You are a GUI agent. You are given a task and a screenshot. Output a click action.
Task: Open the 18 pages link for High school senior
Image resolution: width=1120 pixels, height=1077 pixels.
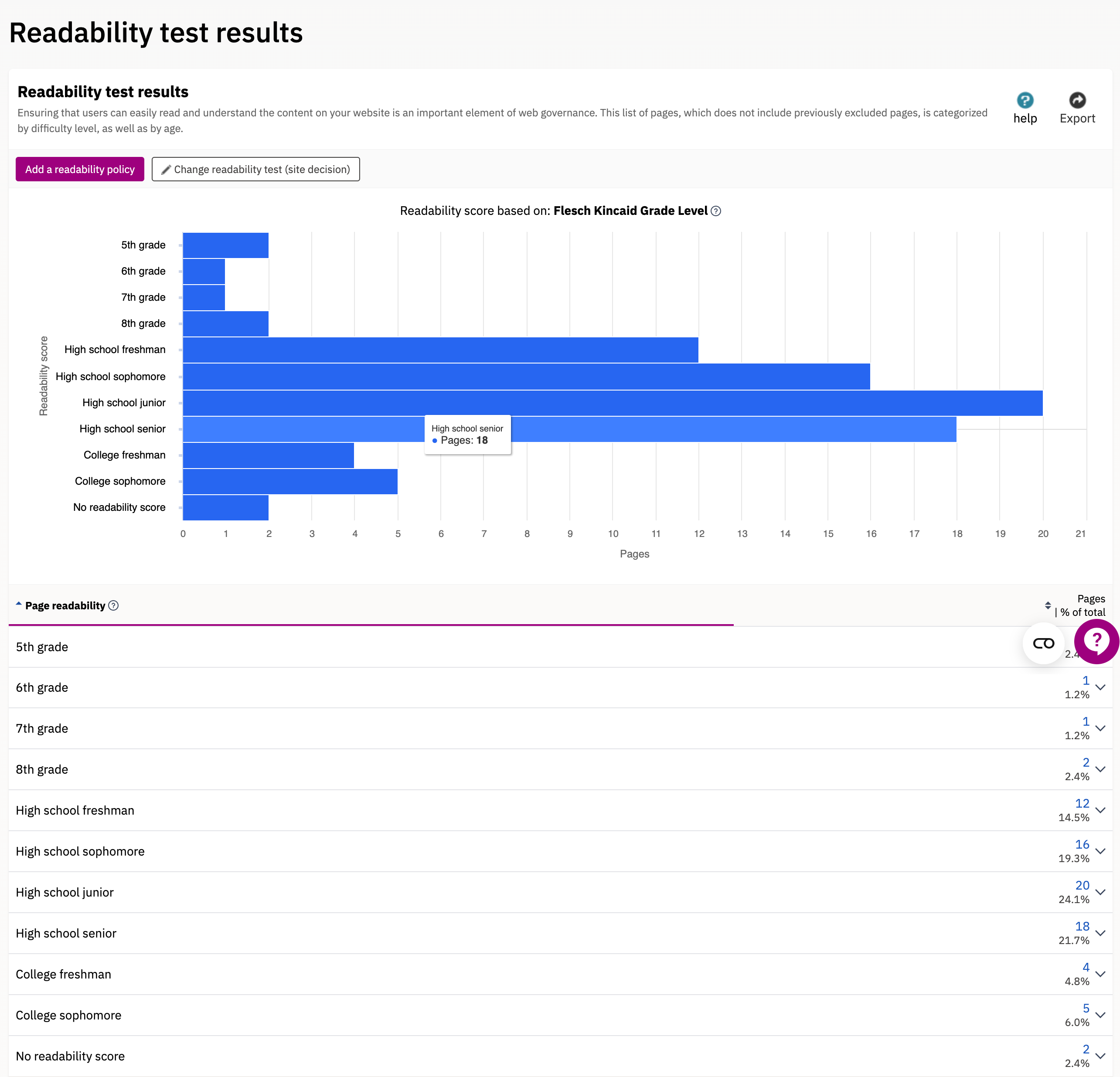click(x=1082, y=926)
